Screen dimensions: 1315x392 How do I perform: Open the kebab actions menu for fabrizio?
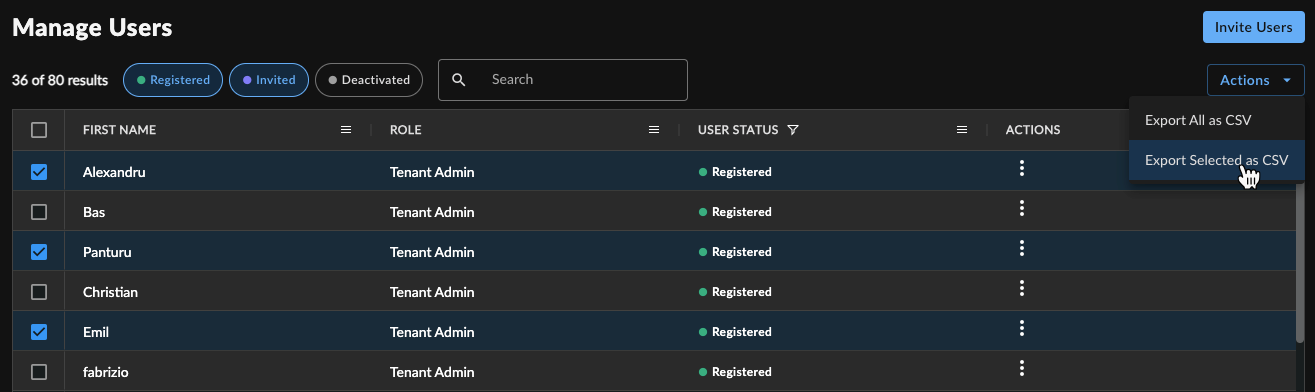point(1021,368)
